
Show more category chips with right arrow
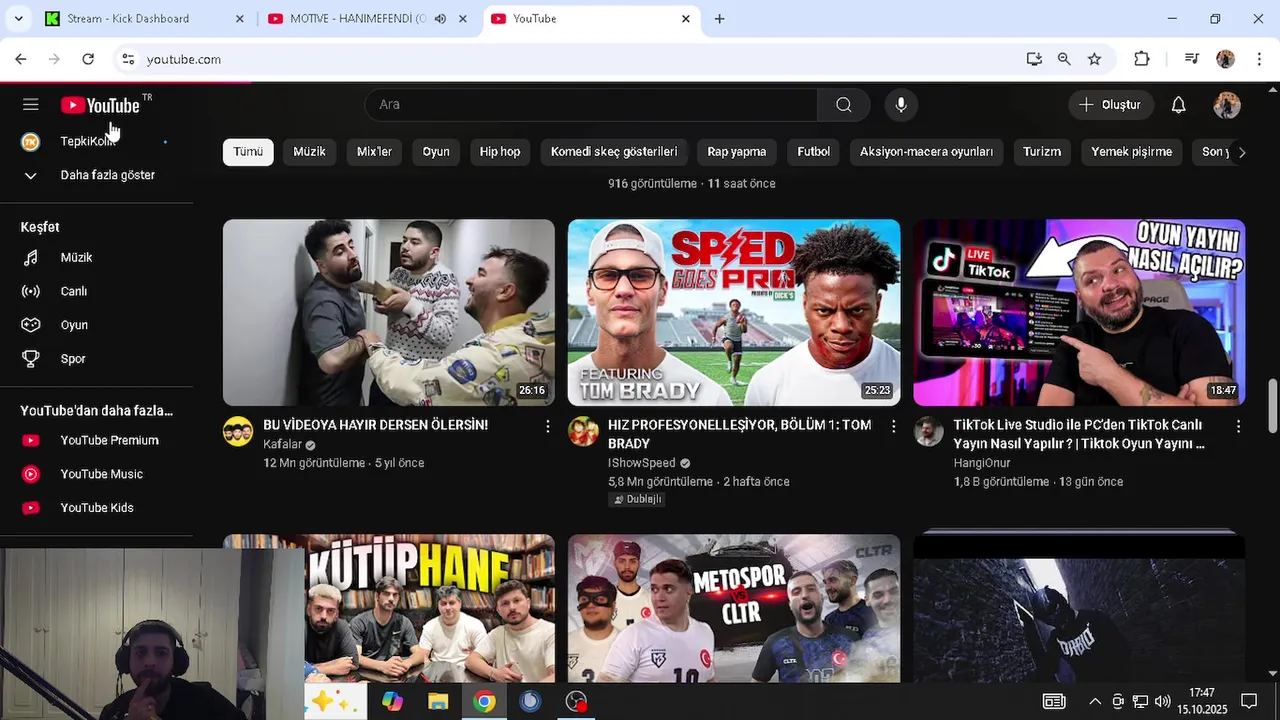coord(1242,152)
